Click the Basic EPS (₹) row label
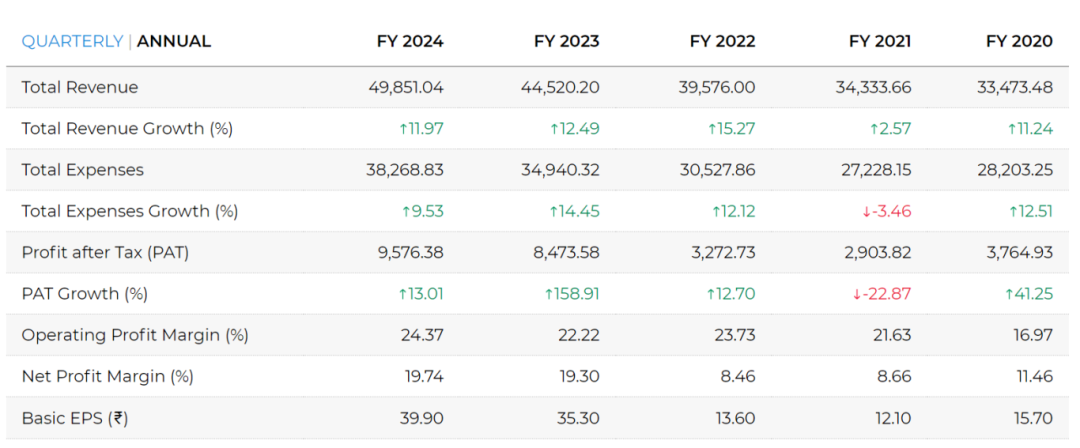Screen dimensions: 1080x448 tap(75, 418)
